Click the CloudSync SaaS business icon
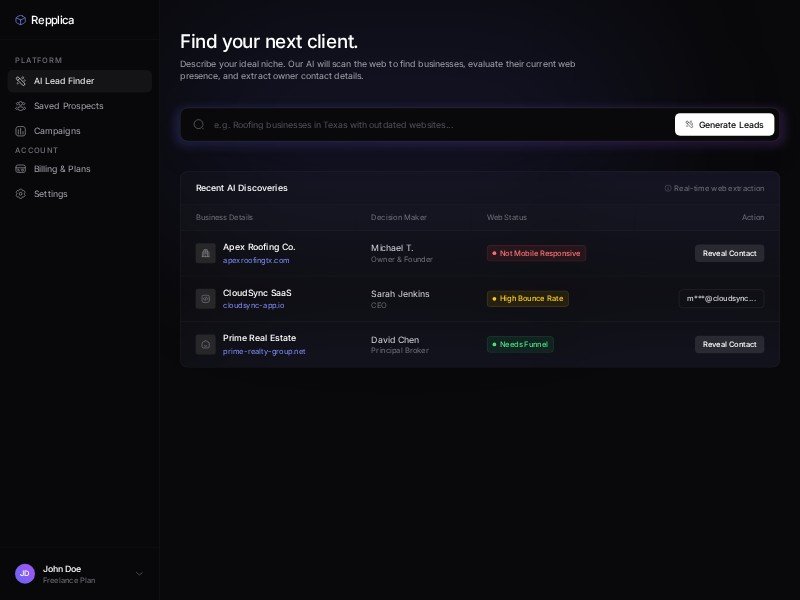The height and width of the screenshot is (600, 800). tap(206, 298)
